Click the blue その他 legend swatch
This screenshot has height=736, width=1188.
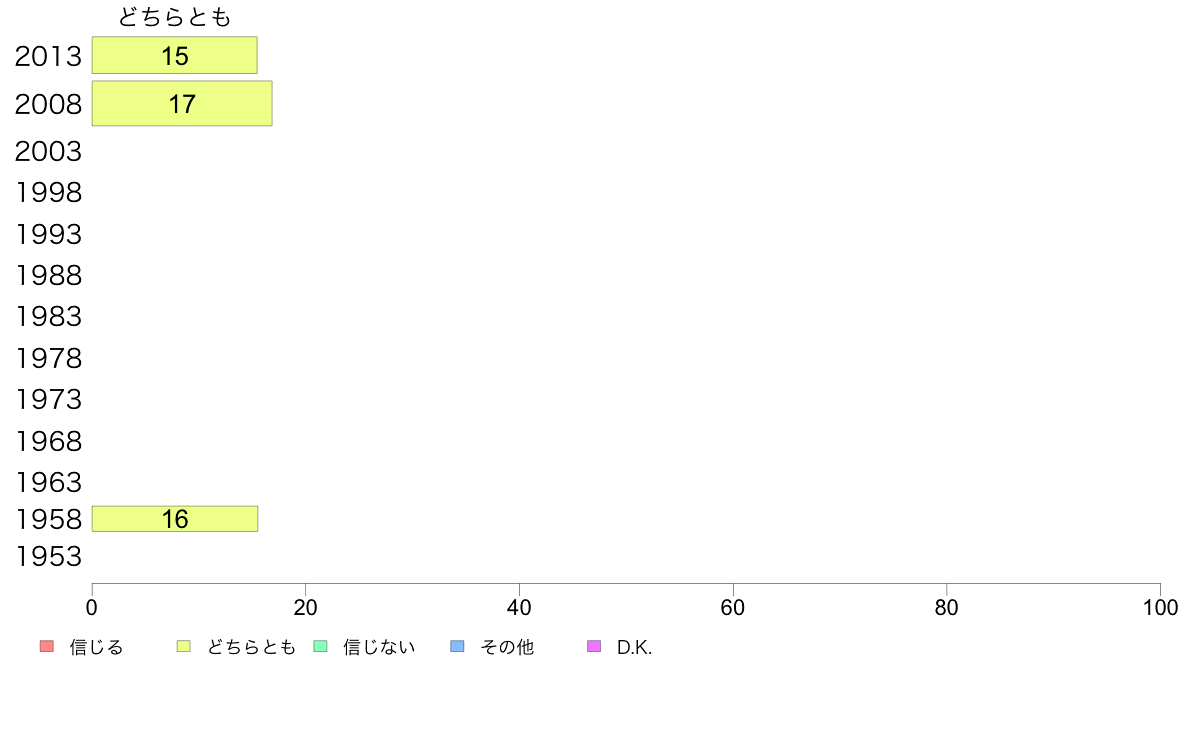pyautogui.click(x=457, y=647)
